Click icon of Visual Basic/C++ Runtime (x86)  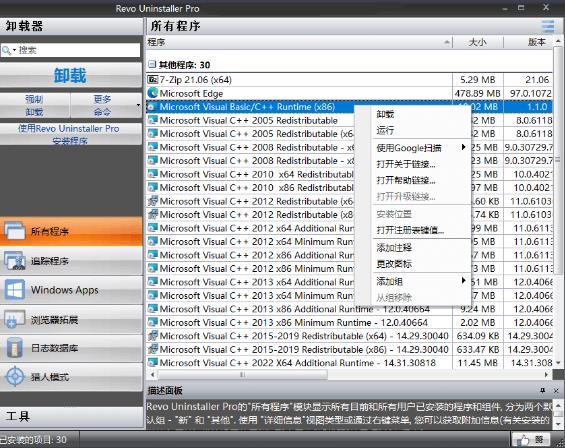click(152, 107)
